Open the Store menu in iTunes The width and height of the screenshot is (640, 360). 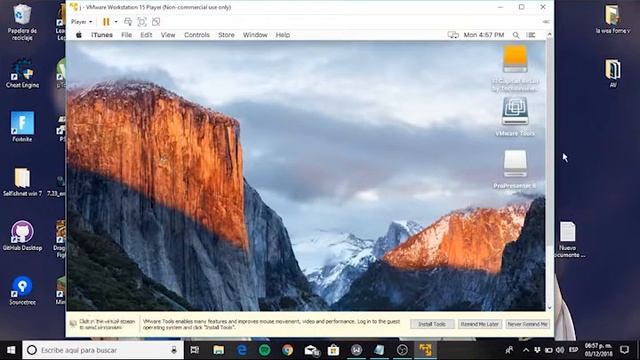[226, 35]
